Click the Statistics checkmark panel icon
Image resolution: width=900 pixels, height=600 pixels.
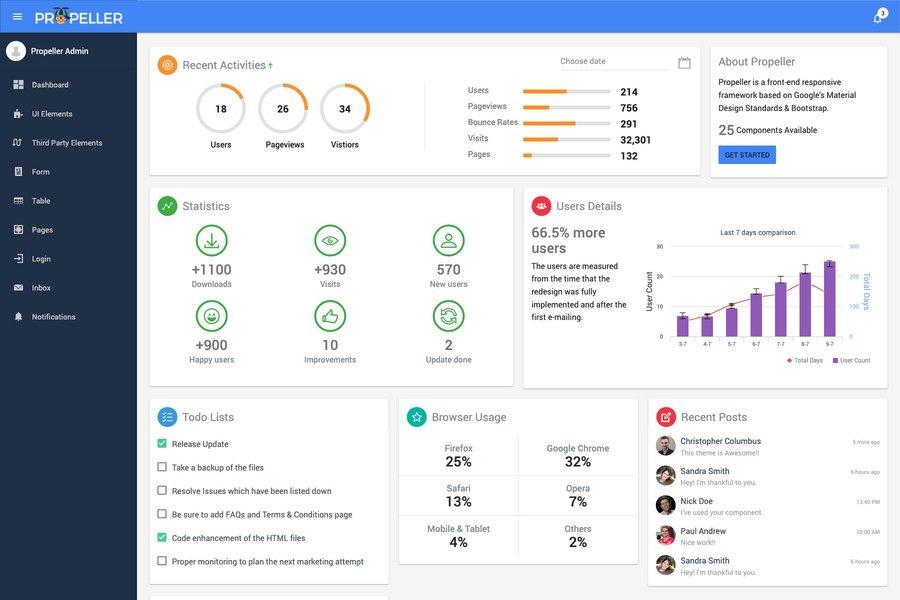coord(168,205)
